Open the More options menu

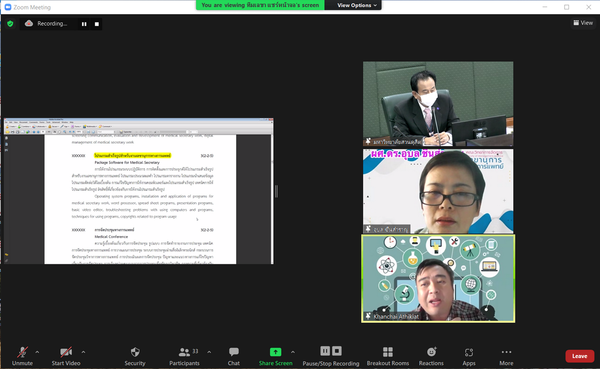pyautogui.click(x=506, y=352)
